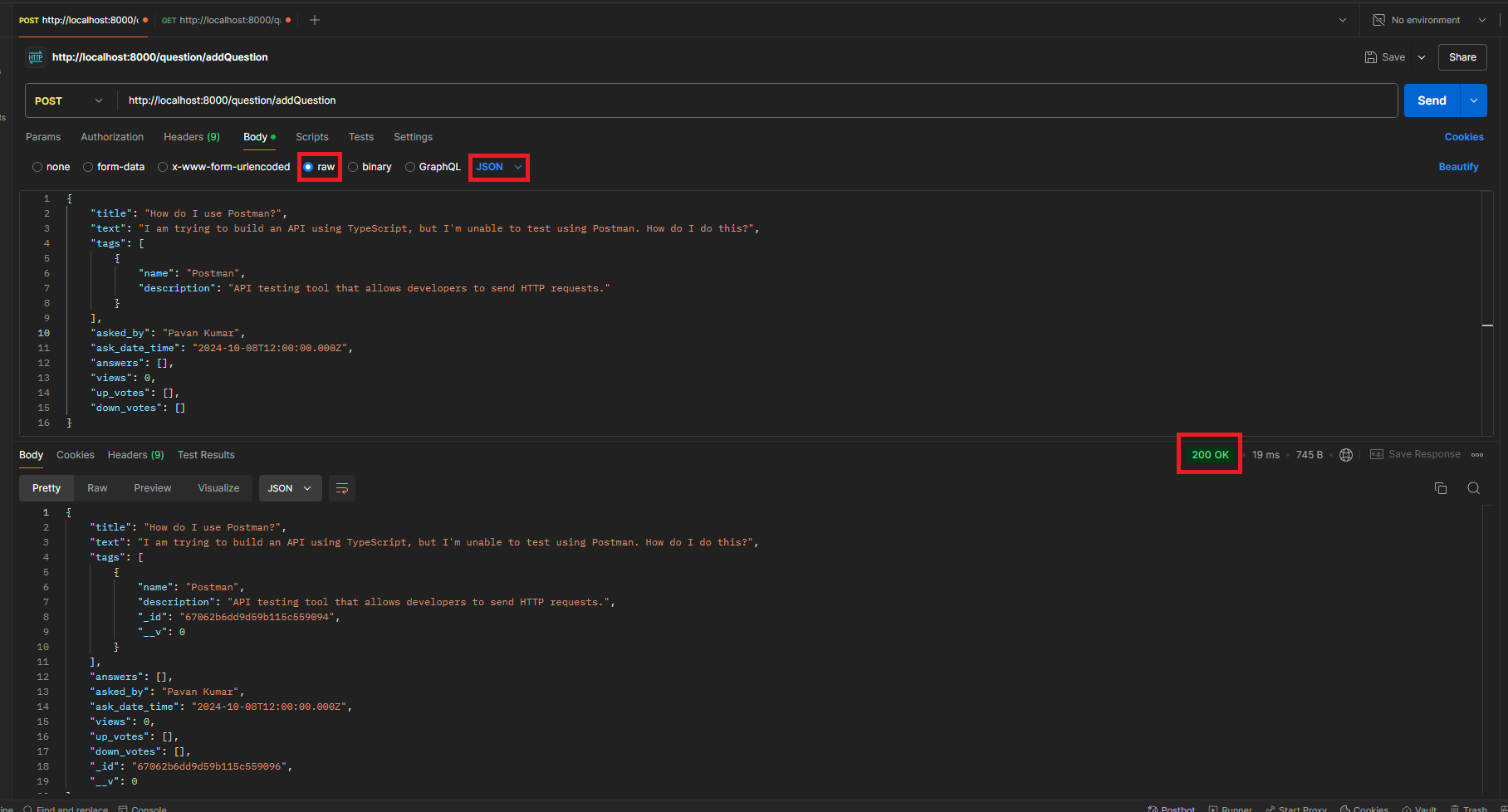Click the Save Response icon
This screenshot has height=812, width=1508.
pyautogui.click(x=1377, y=455)
